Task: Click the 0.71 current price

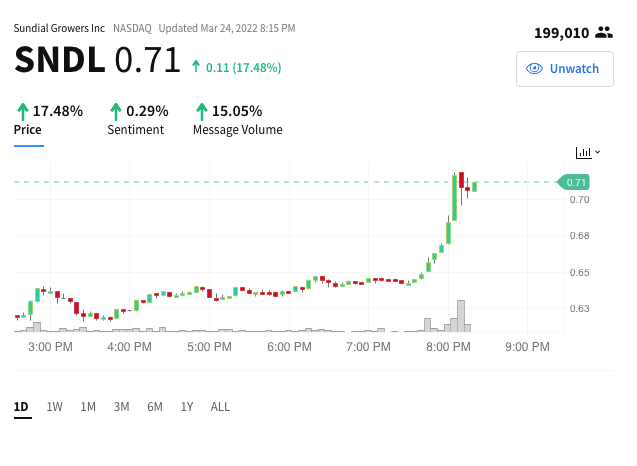Action: click(147, 60)
